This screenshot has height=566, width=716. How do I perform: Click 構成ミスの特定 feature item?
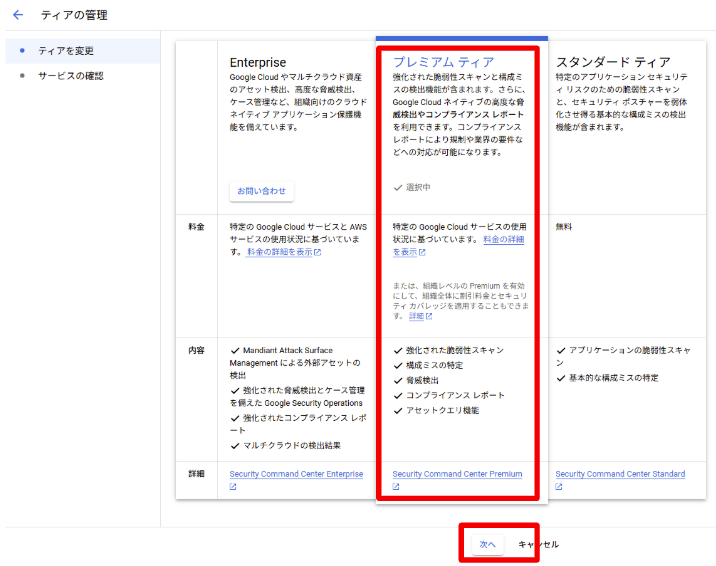[x=428, y=365]
